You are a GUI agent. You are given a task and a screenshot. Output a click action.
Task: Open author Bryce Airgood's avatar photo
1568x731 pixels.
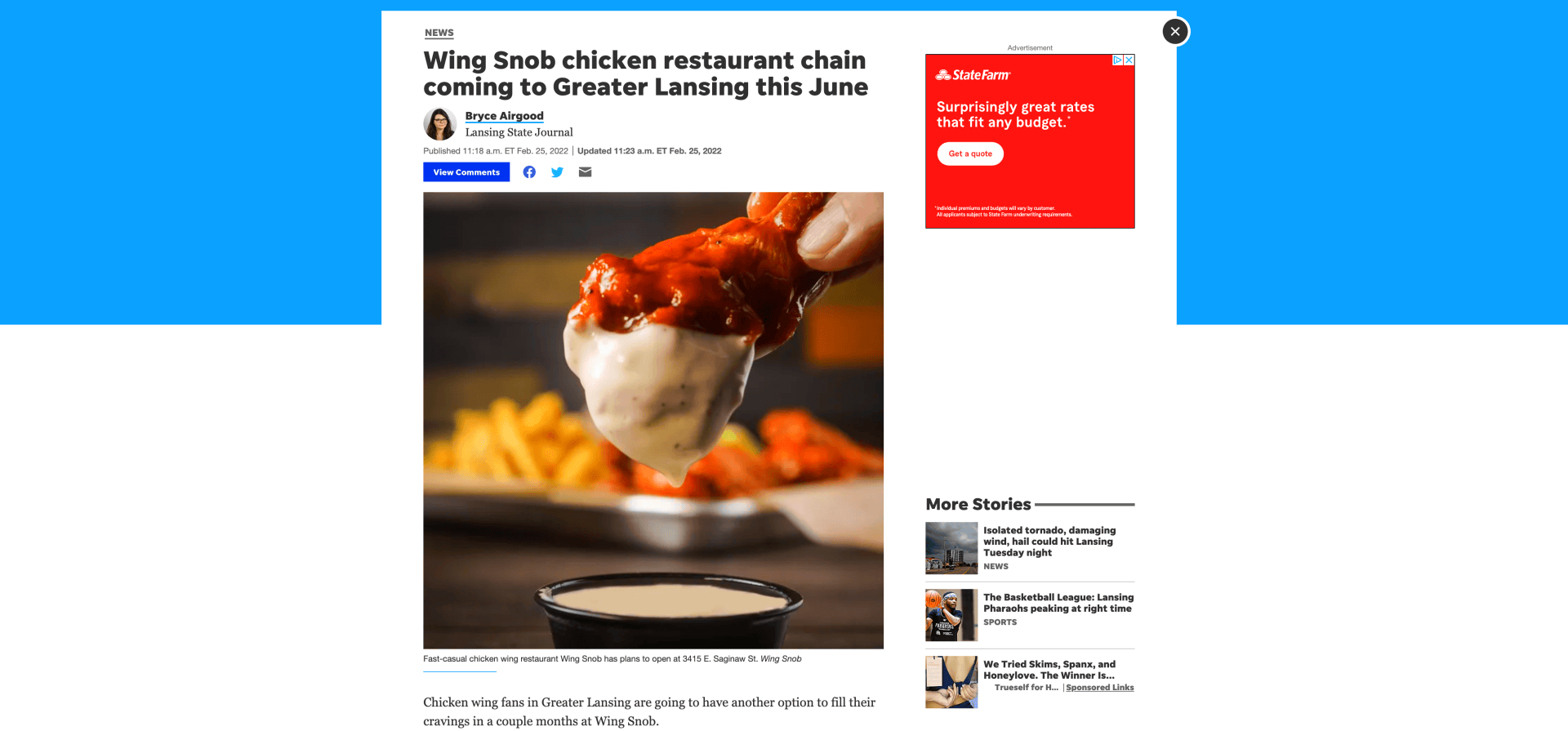tap(439, 124)
